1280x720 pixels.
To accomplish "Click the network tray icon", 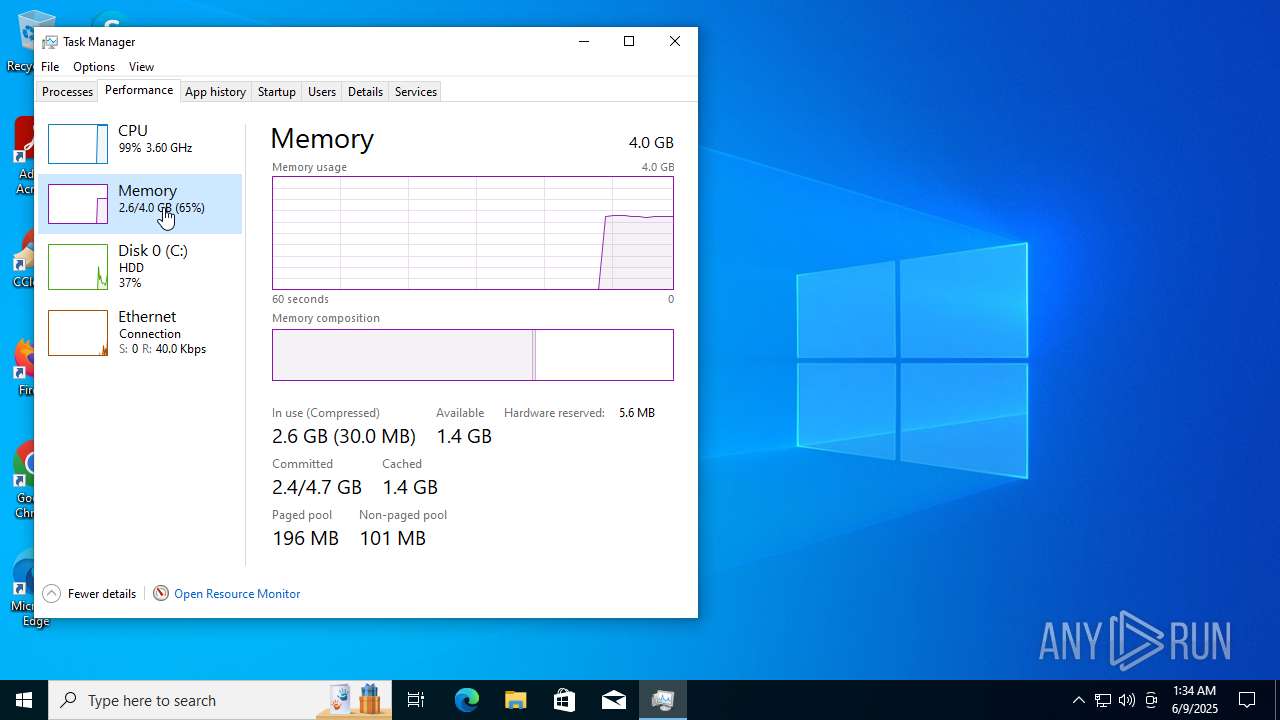I will coord(1102,700).
